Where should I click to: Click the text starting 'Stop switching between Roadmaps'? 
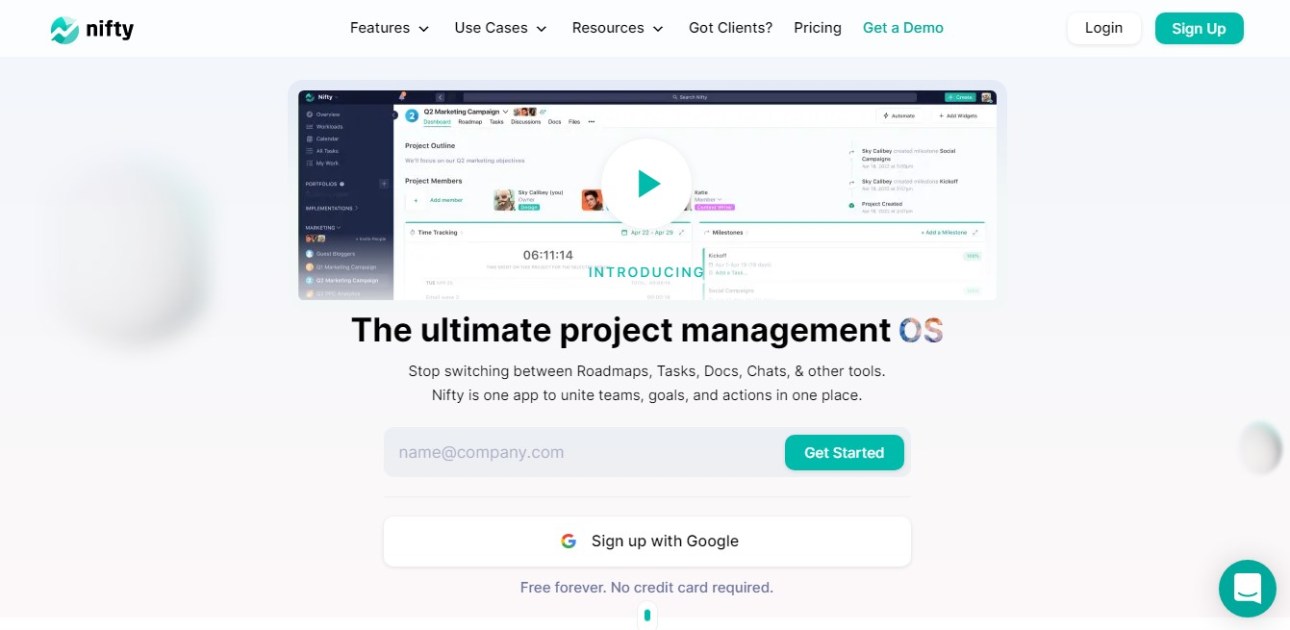[x=647, y=371]
